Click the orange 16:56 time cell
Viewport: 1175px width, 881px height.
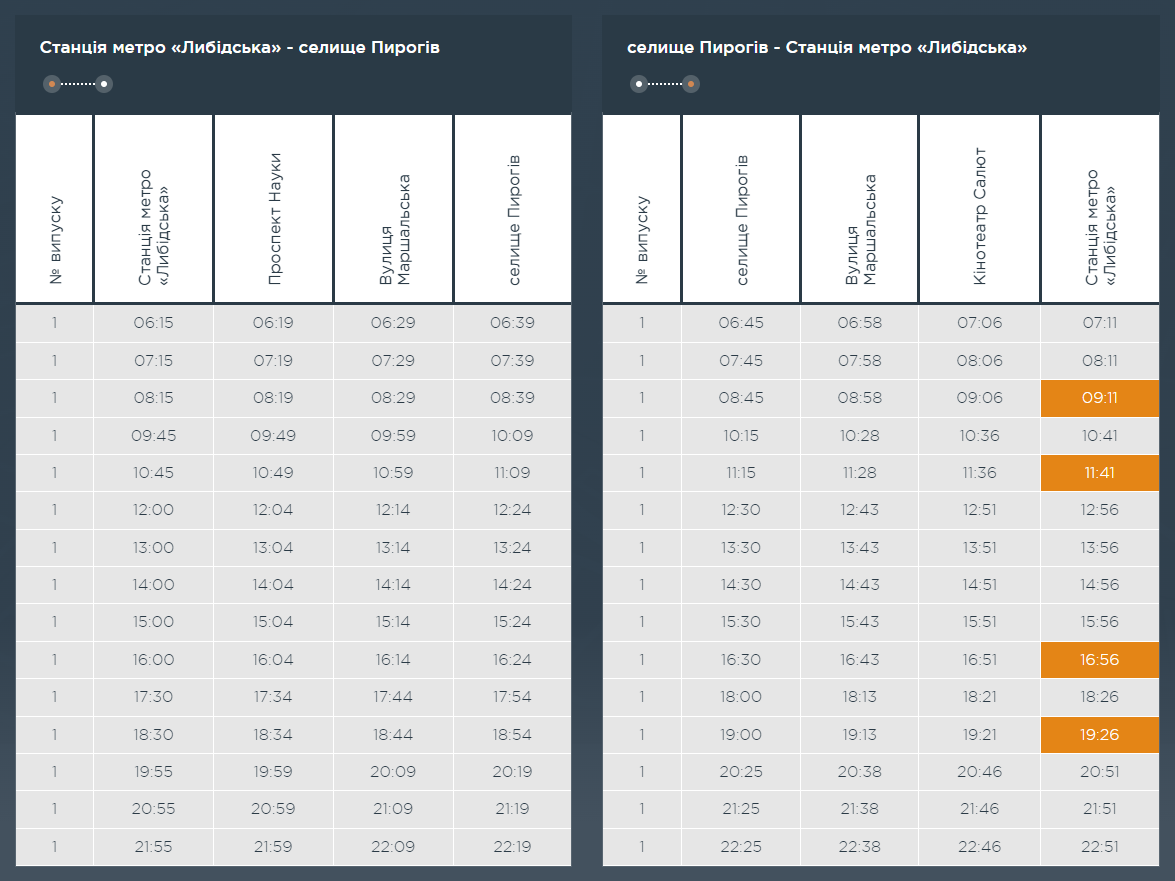tap(1100, 660)
